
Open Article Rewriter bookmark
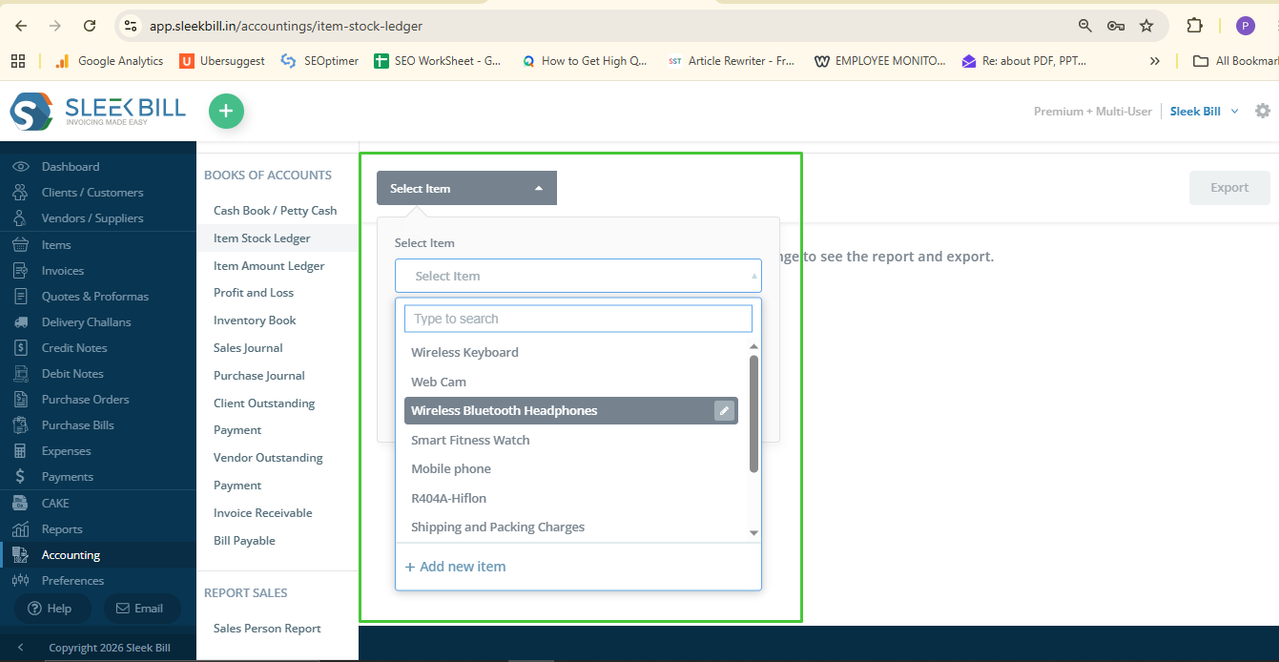(731, 61)
